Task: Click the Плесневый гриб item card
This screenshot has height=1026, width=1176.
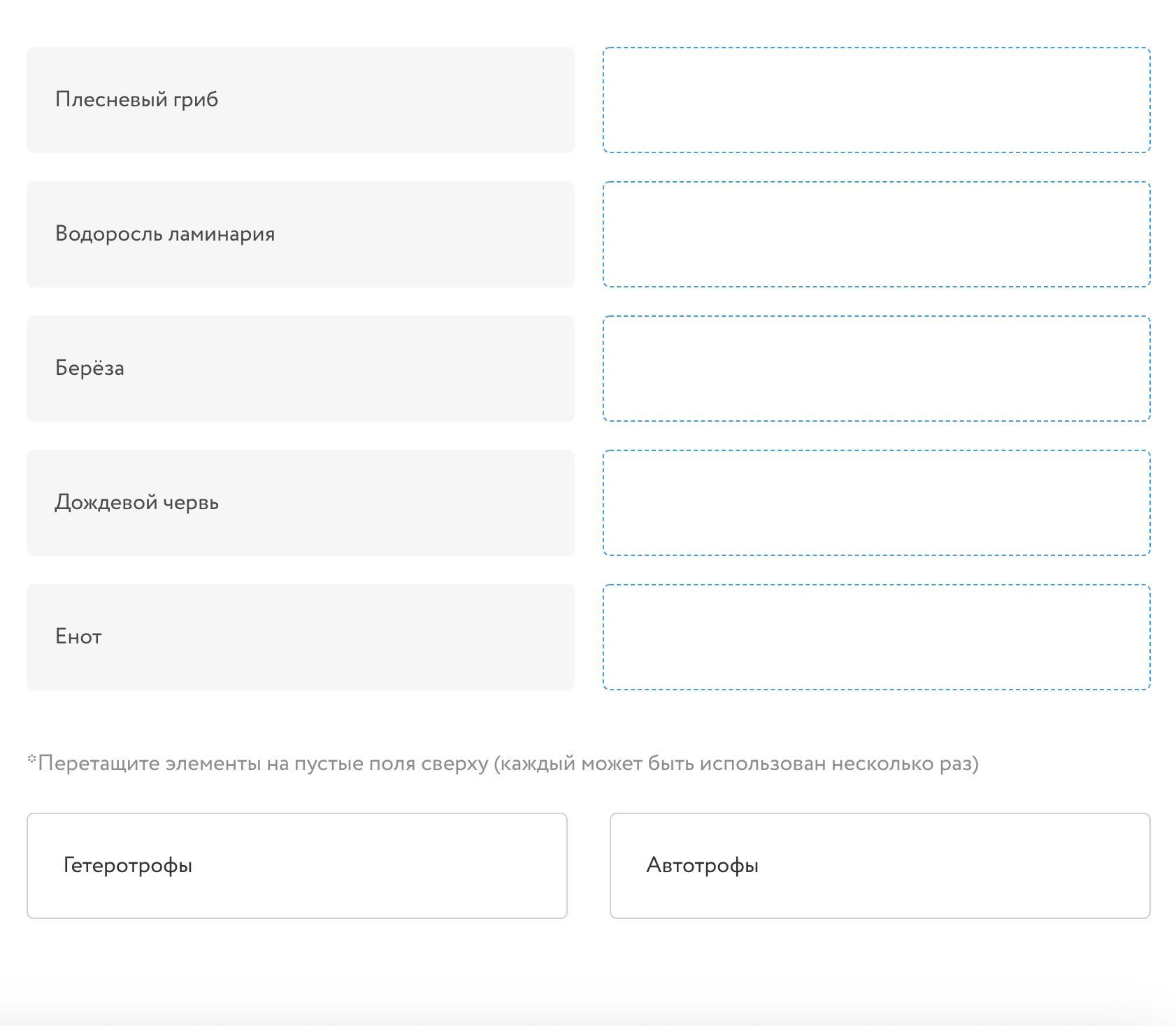Action: pyautogui.click(x=300, y=100)
